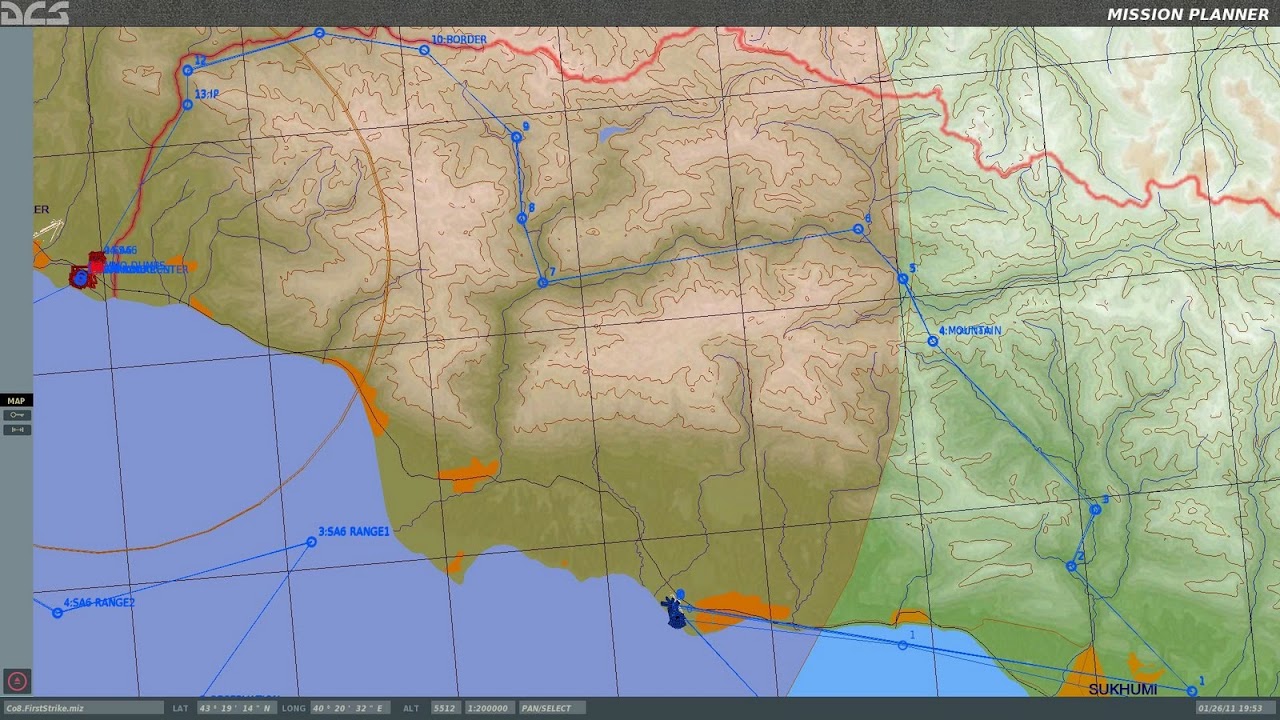This screenshot has width=1280, height=720.
Task: Select waypoint 2 marker
Action: (x=1071, y=566)
